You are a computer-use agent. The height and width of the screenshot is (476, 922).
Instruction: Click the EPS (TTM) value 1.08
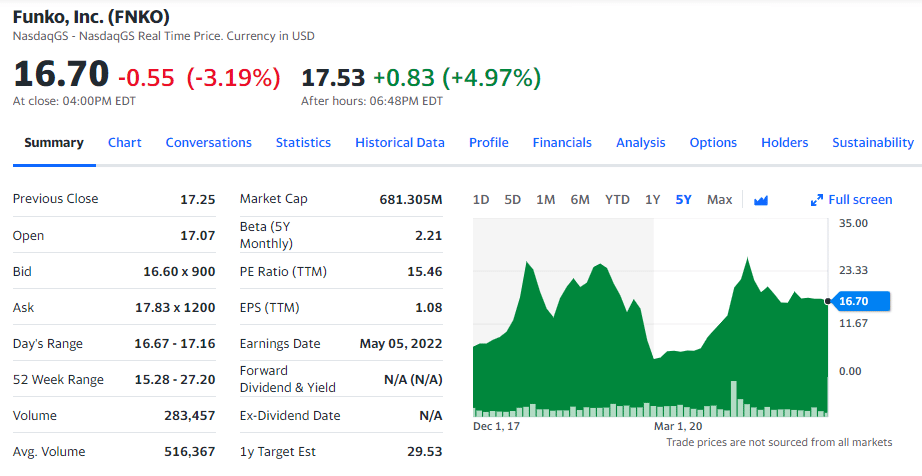[429, 307]
